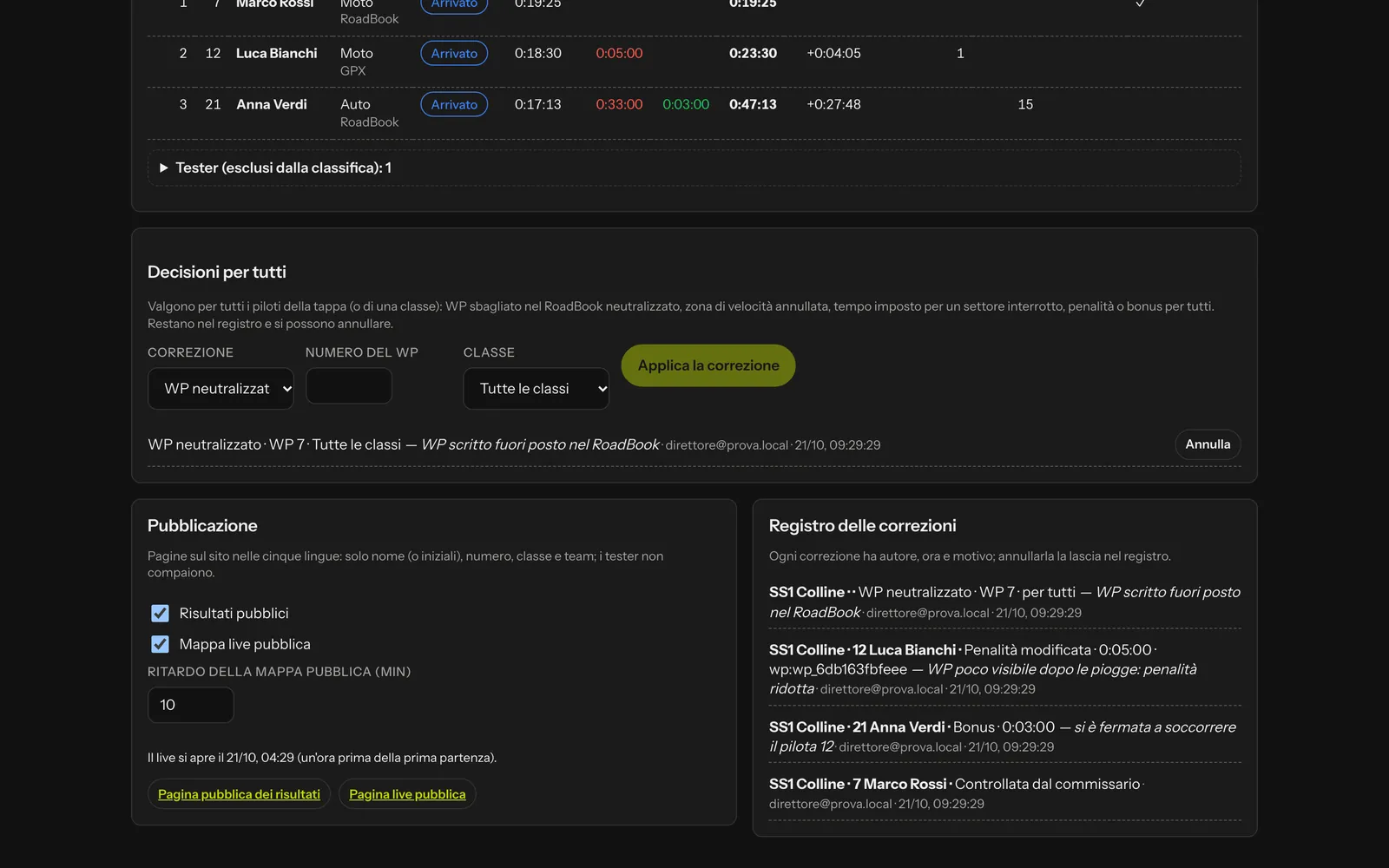Click the gap value +0:27:48

click(x=833, y=104)
